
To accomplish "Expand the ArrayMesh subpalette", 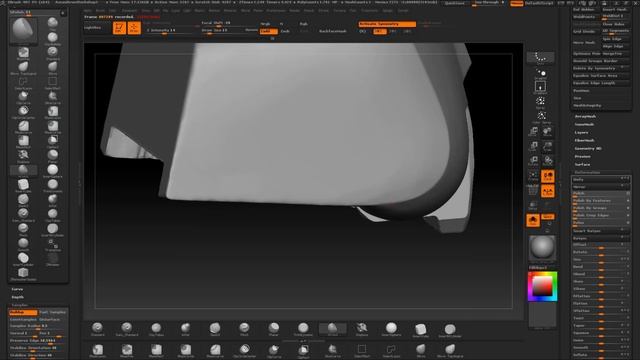I will click(585, 116).
